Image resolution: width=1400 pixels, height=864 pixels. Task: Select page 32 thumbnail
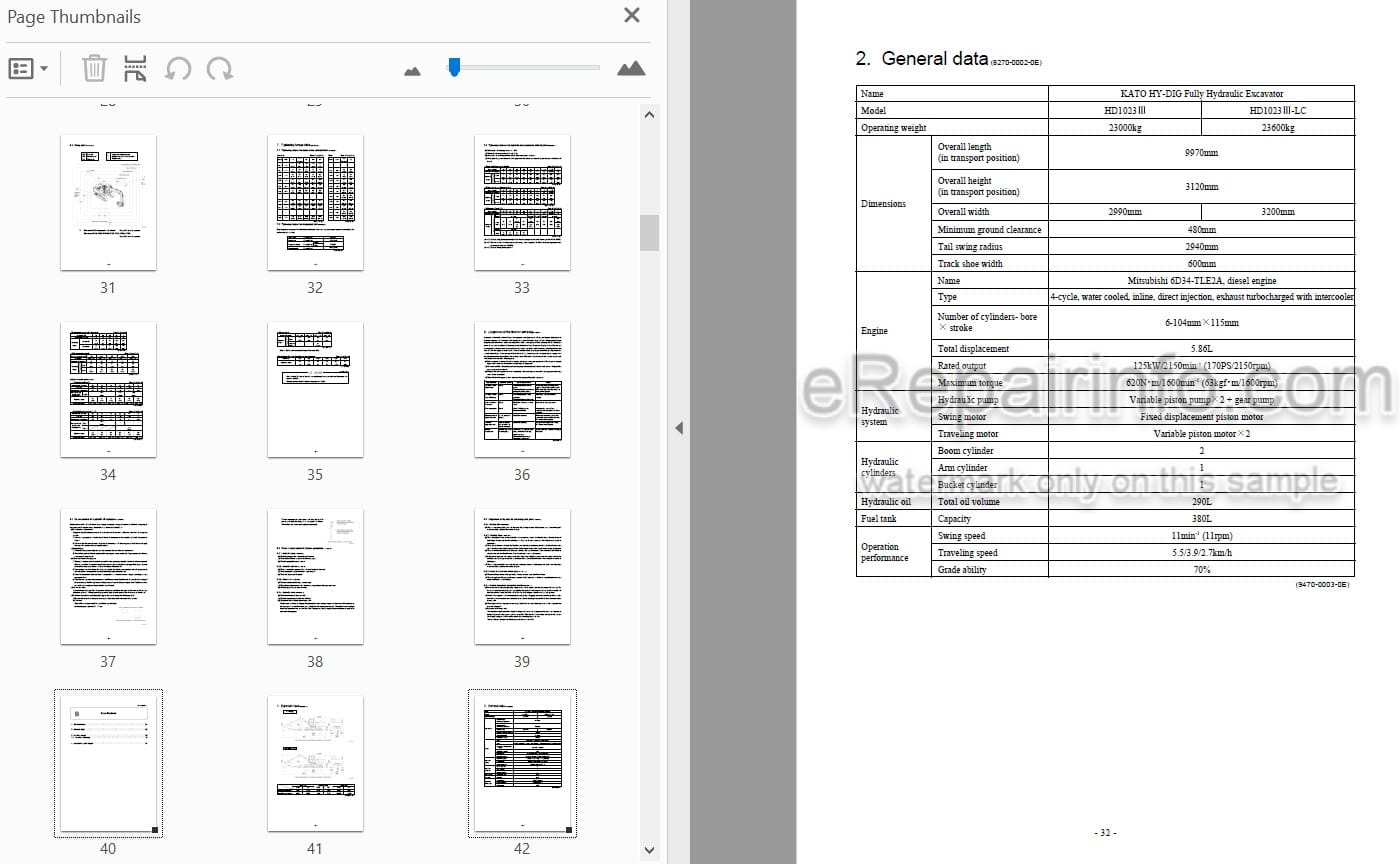(315, 203)
